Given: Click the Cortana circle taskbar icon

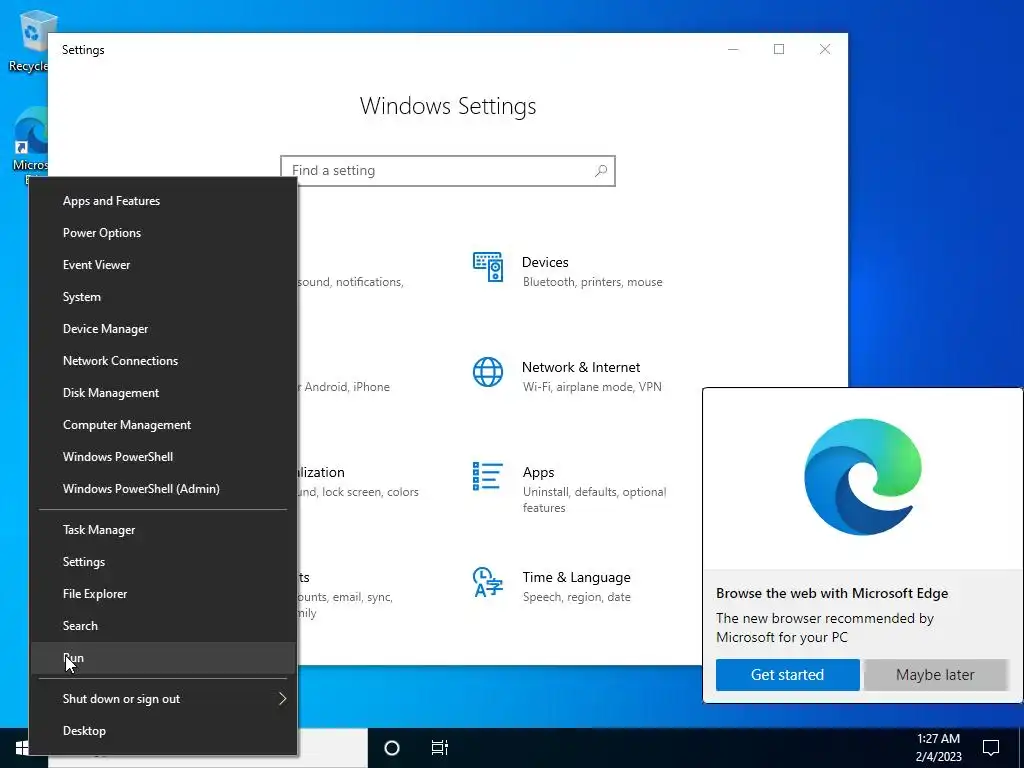Looking at the screenshot, I should click(x=392, y=748).
